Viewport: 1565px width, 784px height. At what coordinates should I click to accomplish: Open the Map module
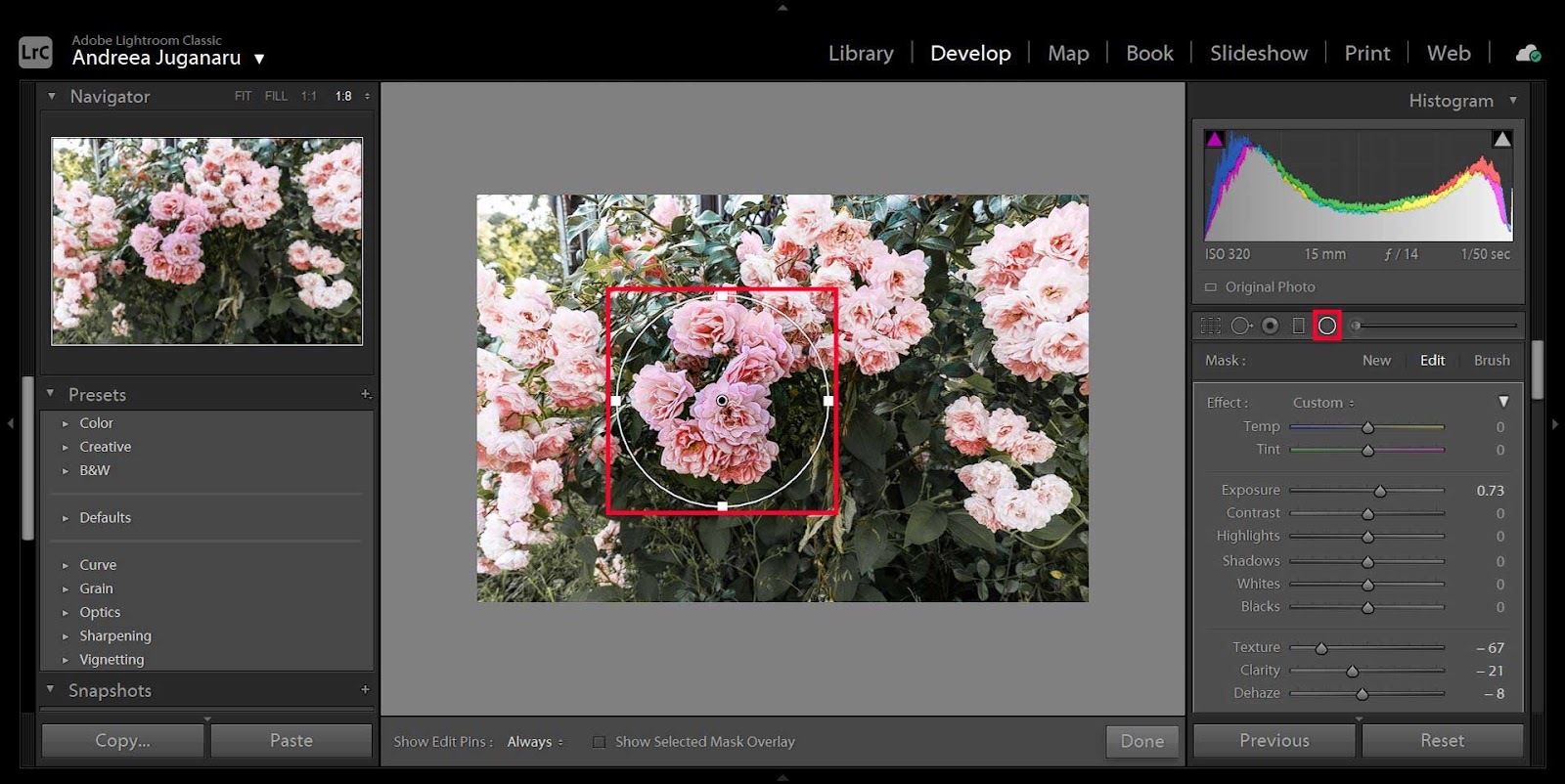[1068, 53]
